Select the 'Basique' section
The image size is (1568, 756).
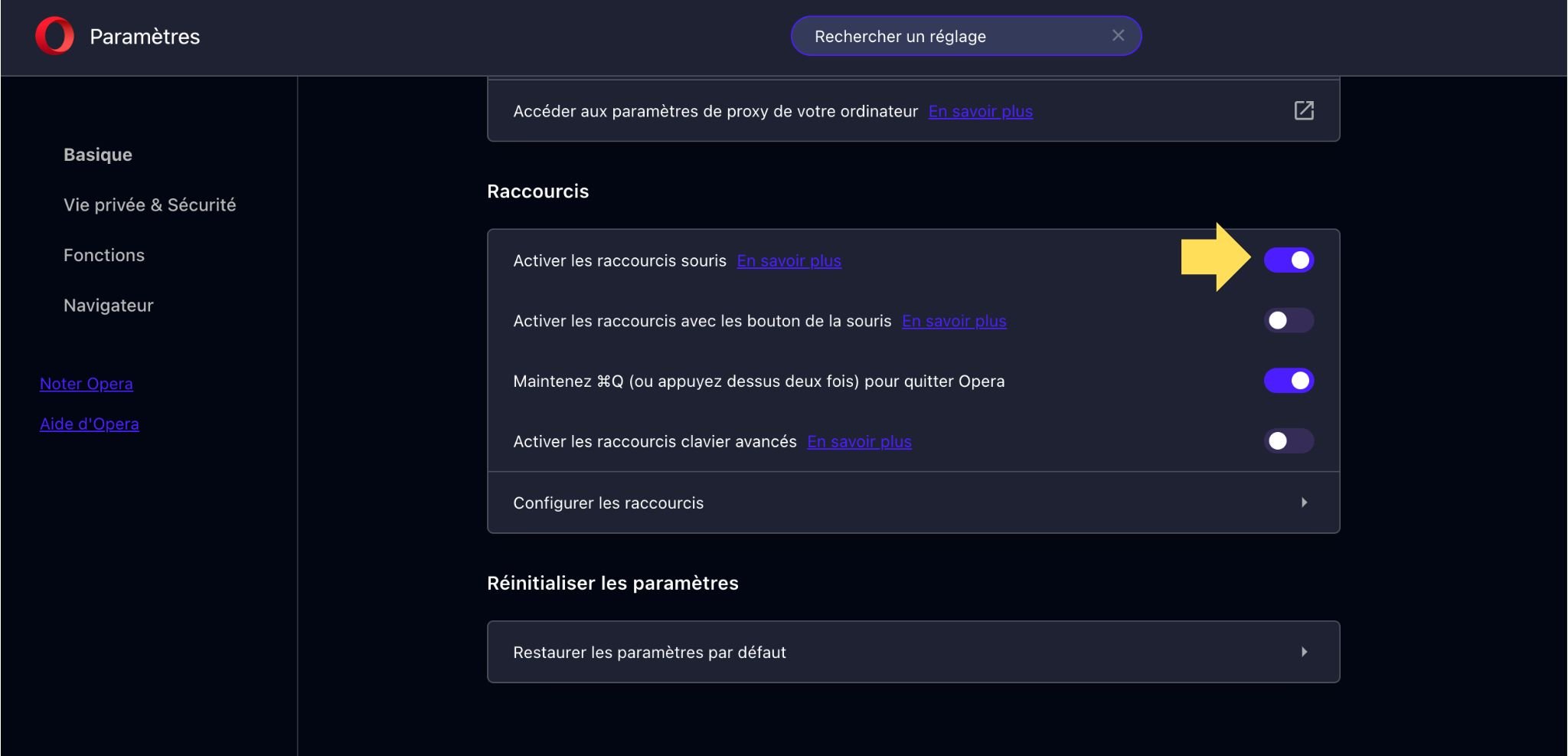(x=96, y=154)
